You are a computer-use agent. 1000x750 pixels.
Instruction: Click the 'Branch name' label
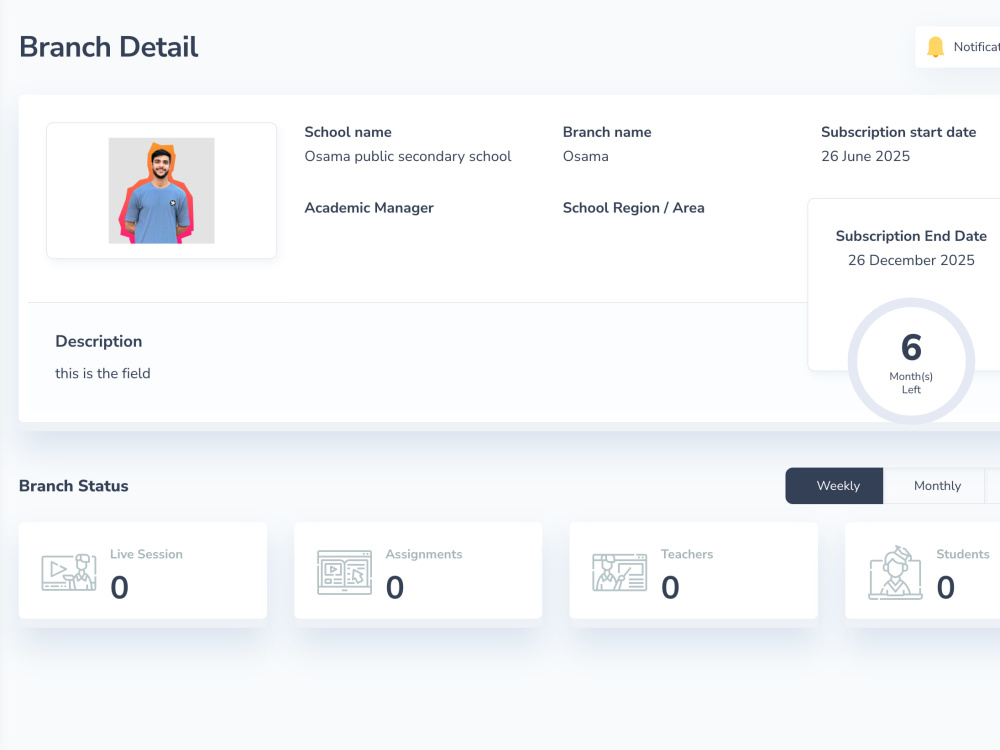[607, 132]
